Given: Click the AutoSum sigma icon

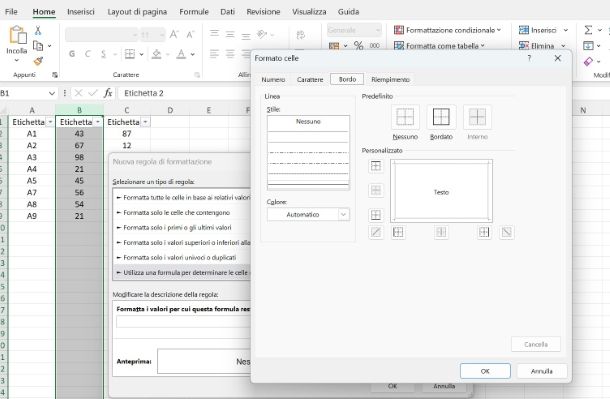Looking at the screenshot, I should (588, 30).
